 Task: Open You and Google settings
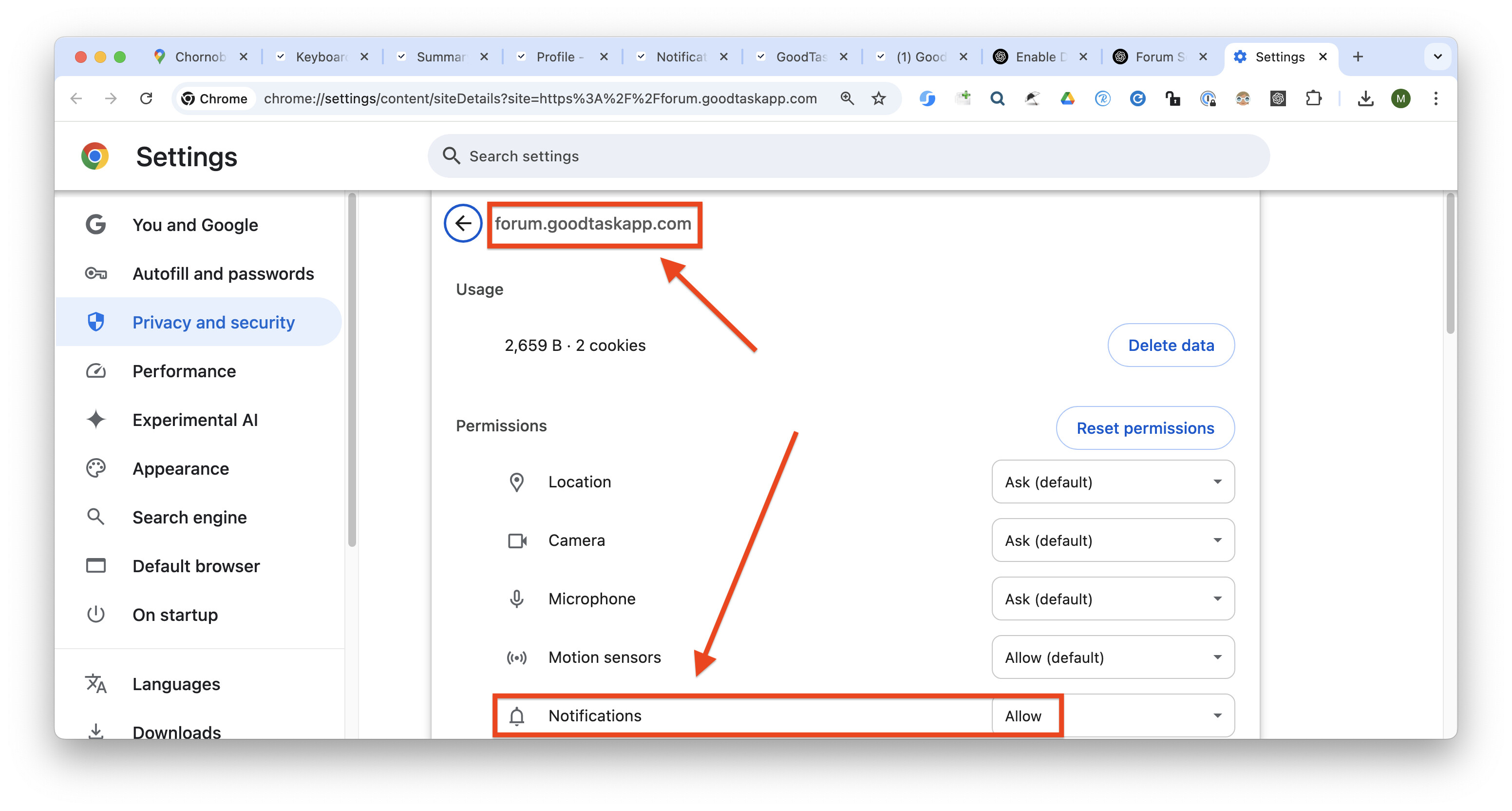pyautogui.click(x=198, y=225)
